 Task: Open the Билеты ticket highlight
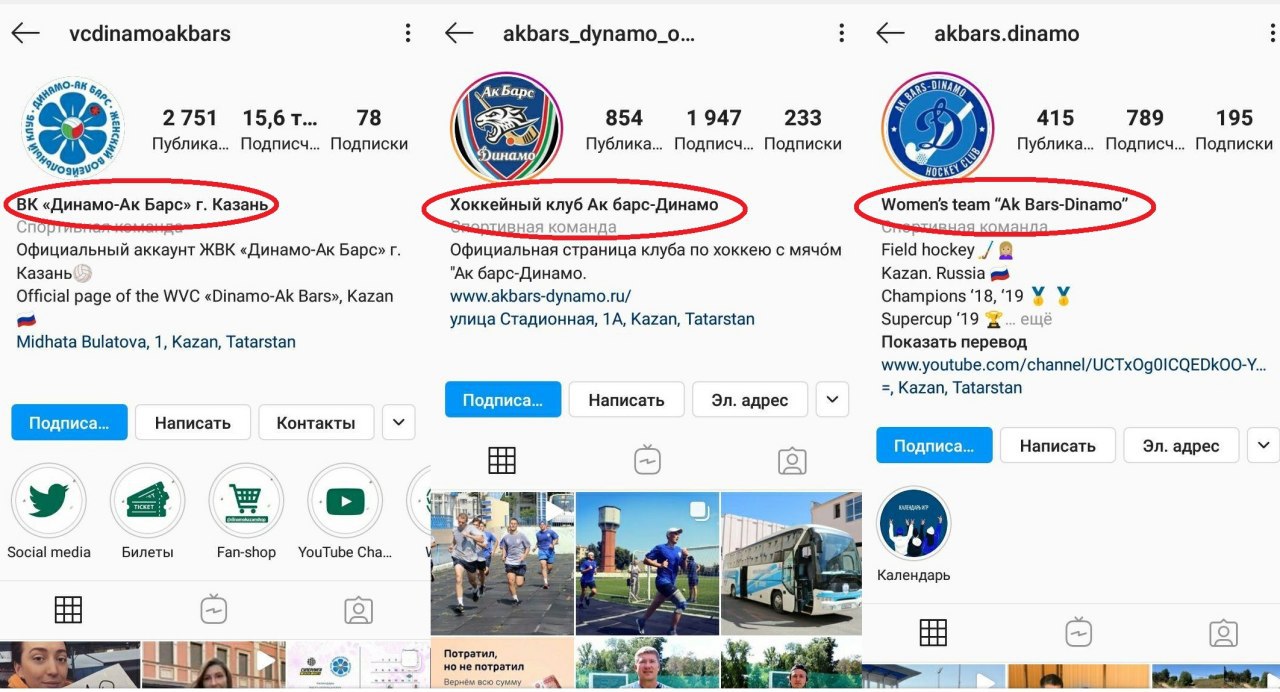click(148, 501)
